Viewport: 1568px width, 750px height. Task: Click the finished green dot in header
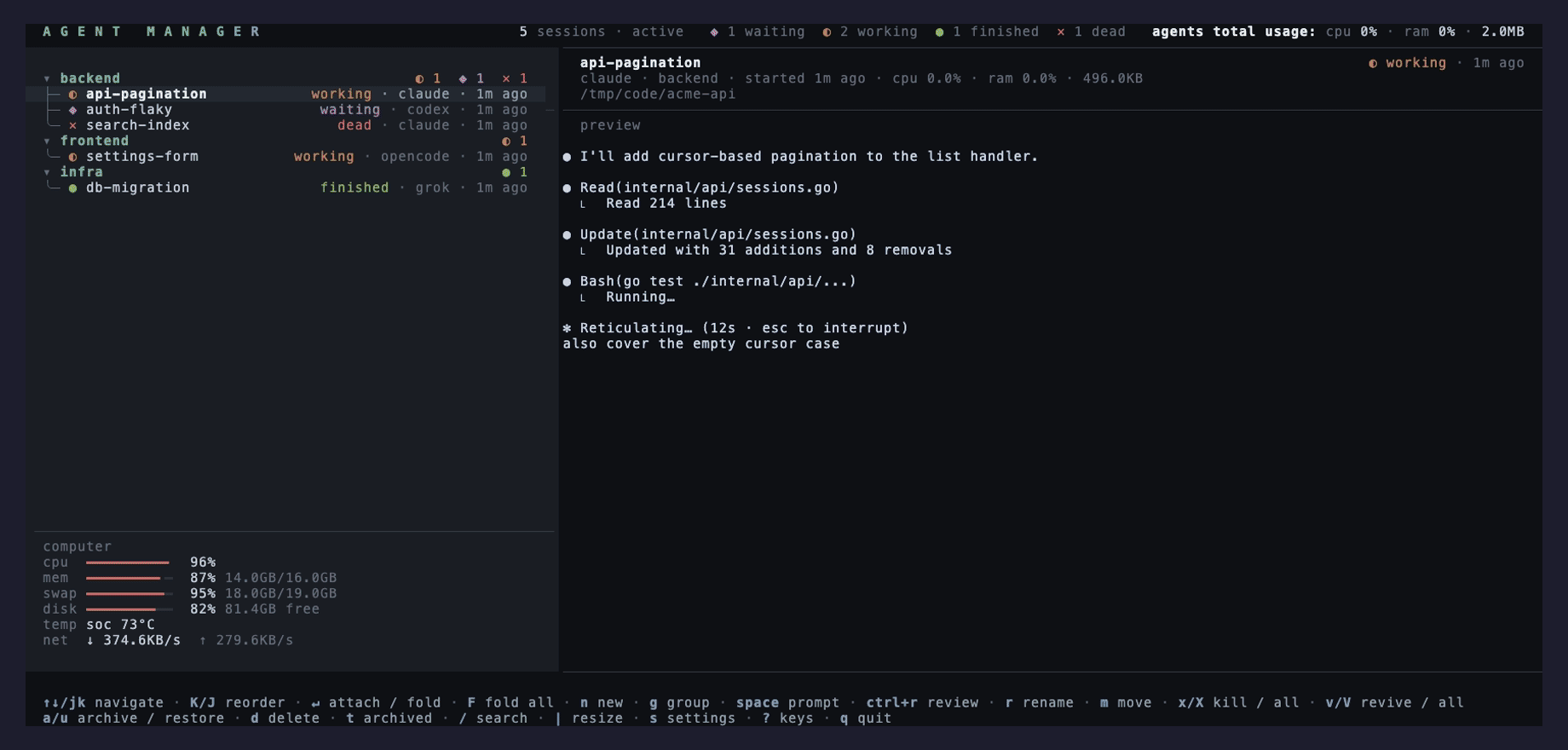click(939, 32)
